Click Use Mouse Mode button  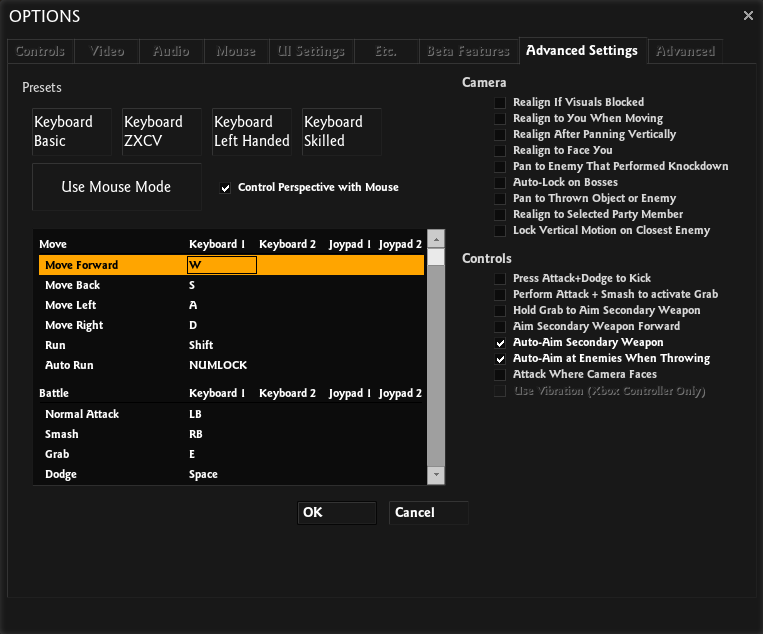117,187
